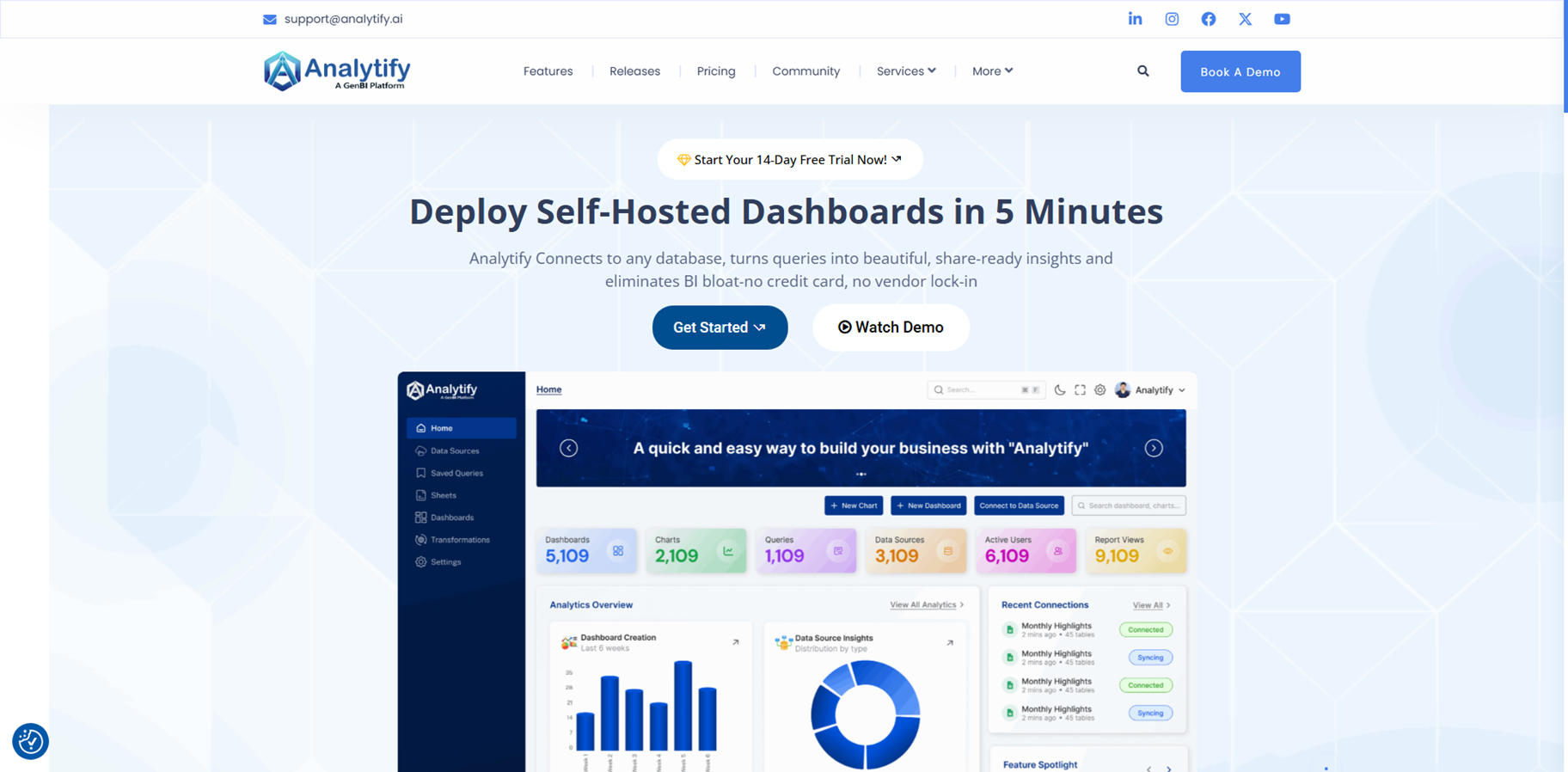
Task: Toggle dark mode moon icon in dashboard
Action: pyautogui.click(x=1060, y=389)
